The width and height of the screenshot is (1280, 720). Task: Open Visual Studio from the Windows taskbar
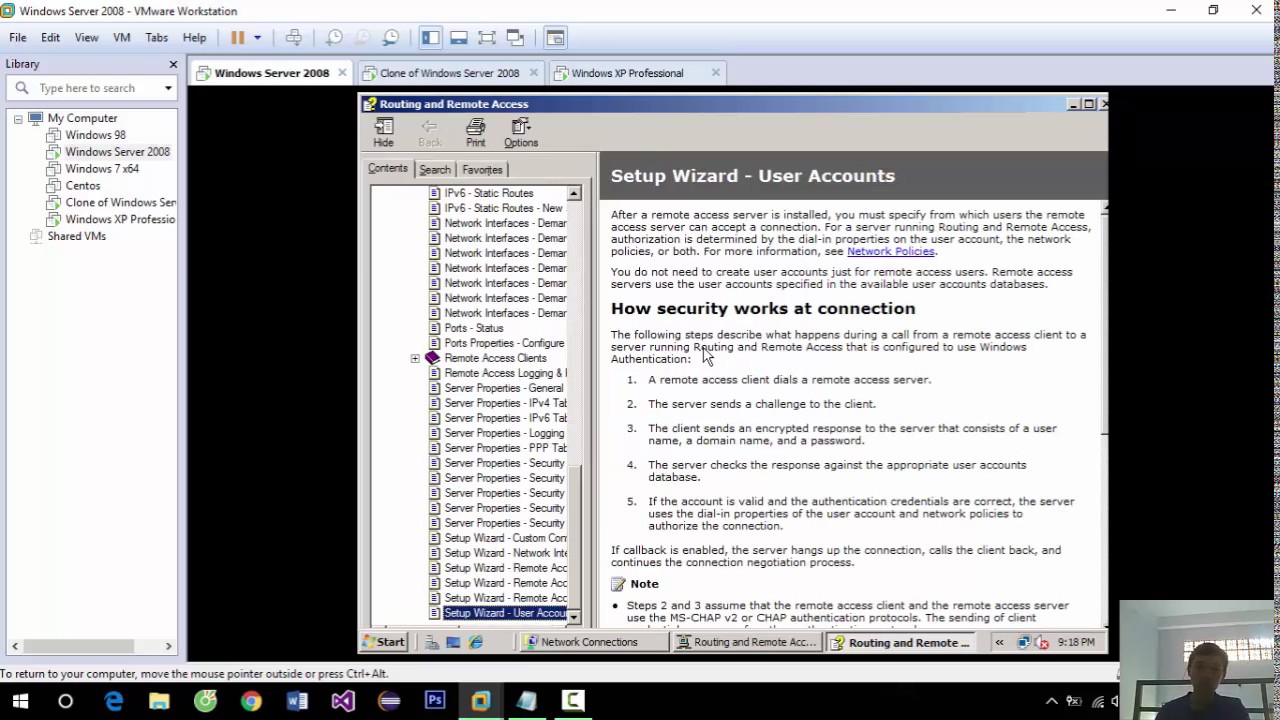click(343, 700)
